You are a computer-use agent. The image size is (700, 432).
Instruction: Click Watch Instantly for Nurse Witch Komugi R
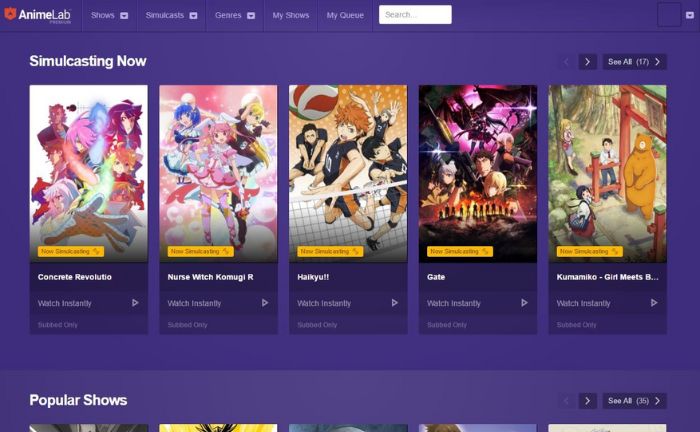click(194, 303)
